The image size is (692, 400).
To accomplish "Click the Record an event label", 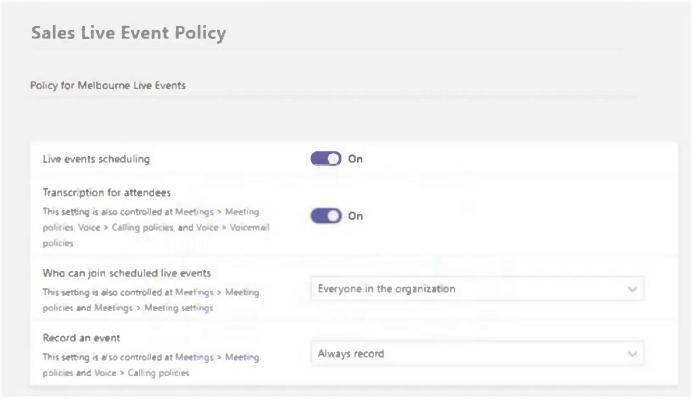I will (x=81, y=338).
